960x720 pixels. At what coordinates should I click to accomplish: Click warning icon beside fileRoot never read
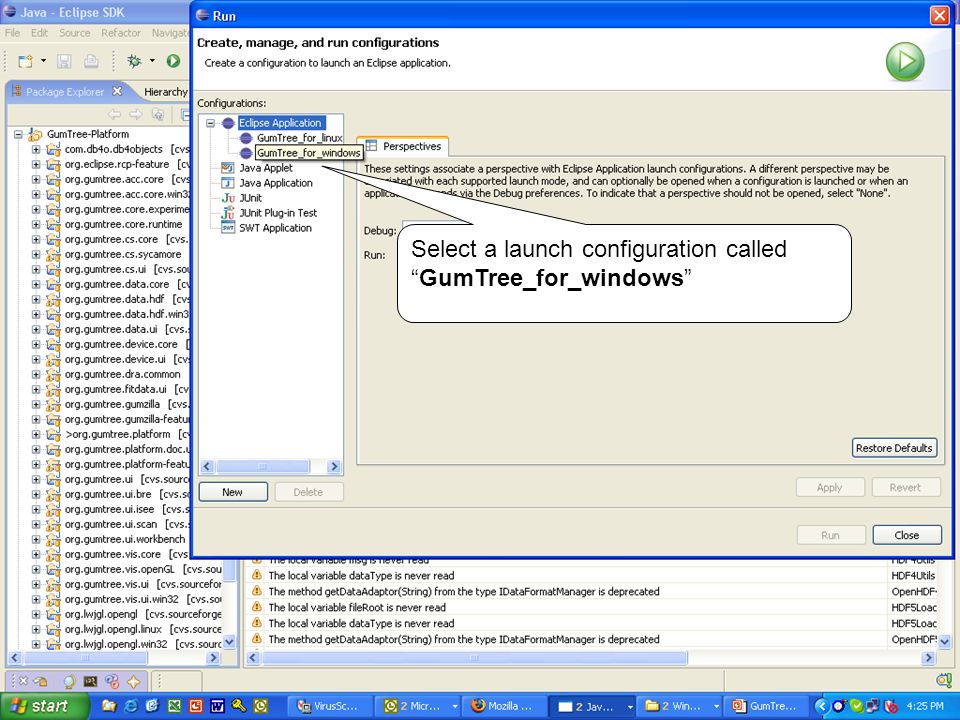pos(257,607)
